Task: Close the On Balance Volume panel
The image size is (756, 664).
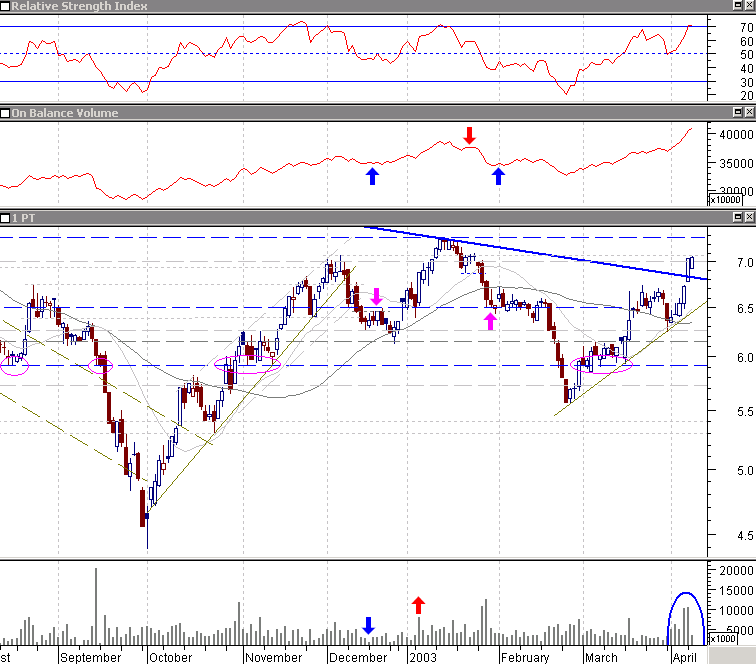Action: click(x=749, y=112)
